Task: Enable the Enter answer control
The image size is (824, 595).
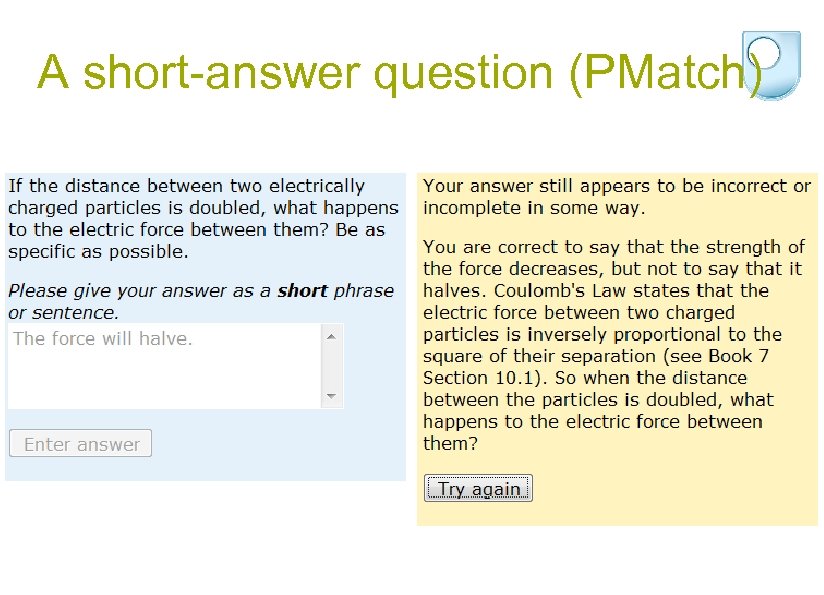Action: (80, 443)
